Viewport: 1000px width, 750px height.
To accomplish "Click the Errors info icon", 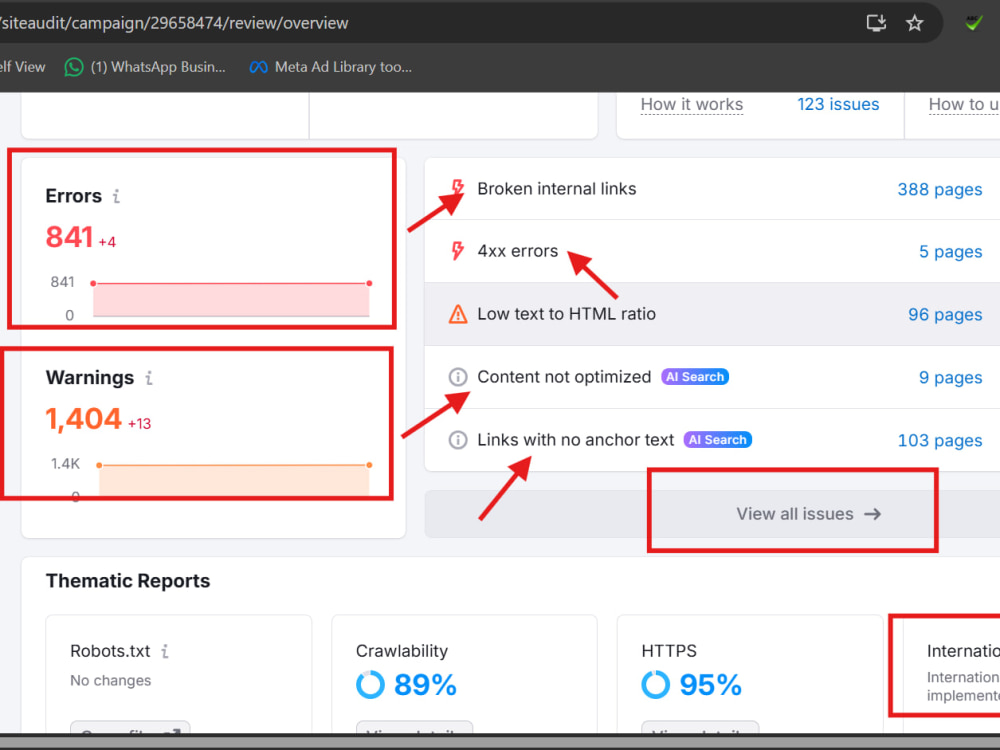I will coord(116,196).
